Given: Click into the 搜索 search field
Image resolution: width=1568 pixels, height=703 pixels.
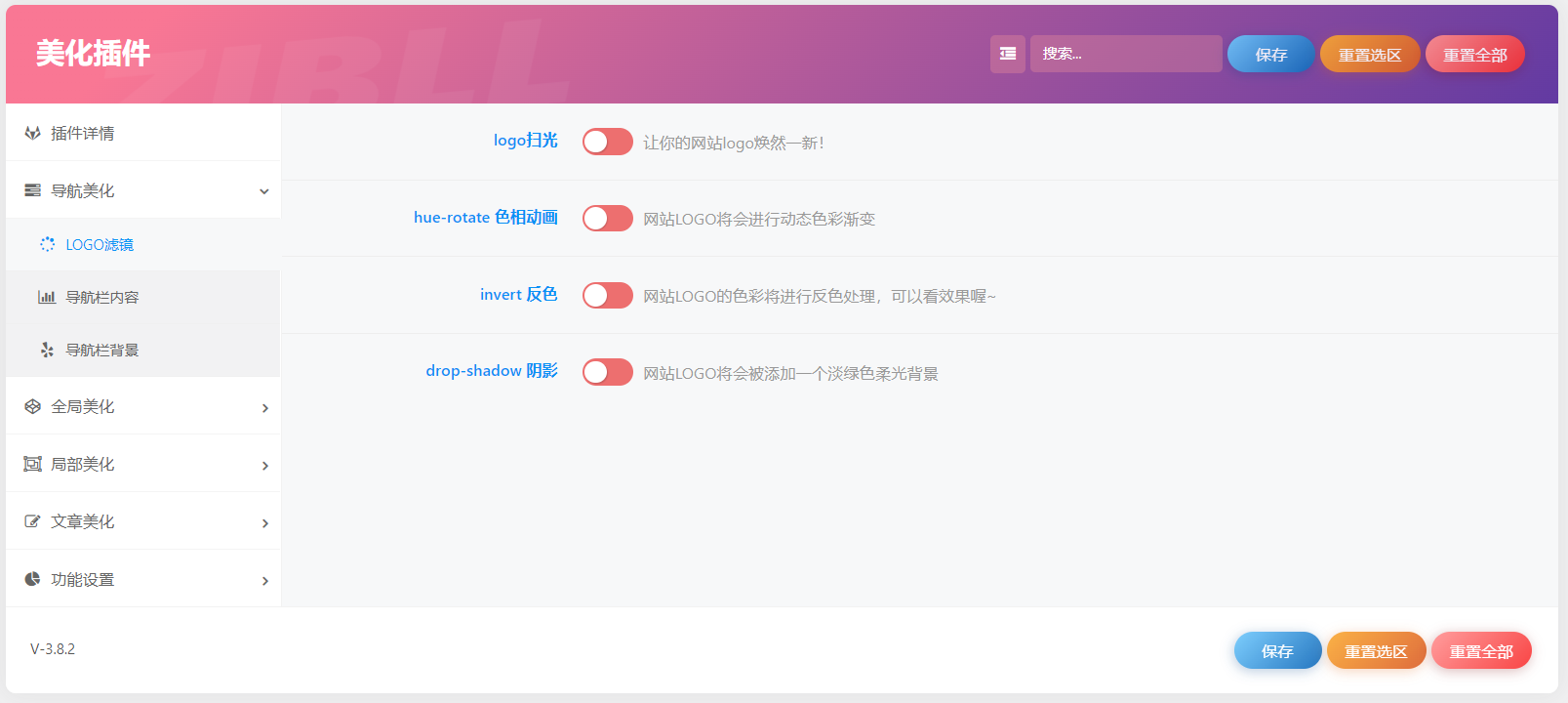Looking at the screenshot, I should pyautogui.click(x=1126, y=54).
